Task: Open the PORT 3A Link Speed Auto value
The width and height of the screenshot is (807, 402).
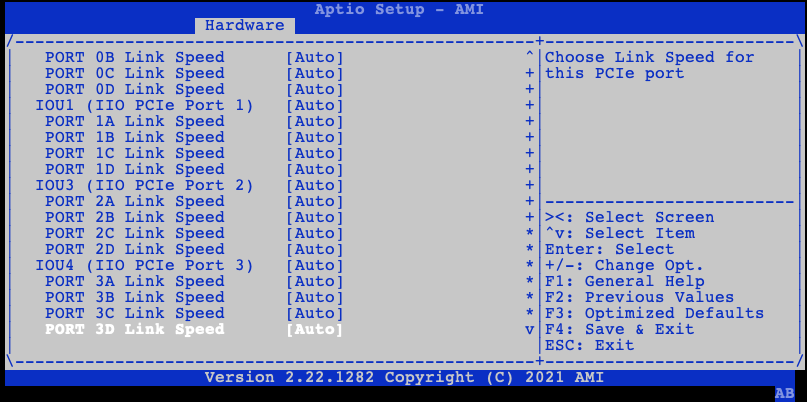Action: click(314, 281)
